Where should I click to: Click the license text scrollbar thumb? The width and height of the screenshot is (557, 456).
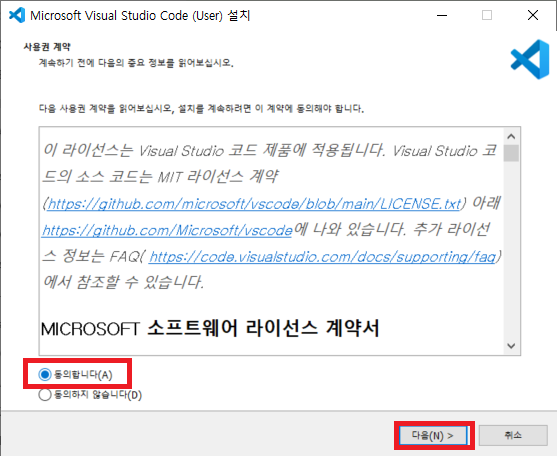[x=511, y=153]
